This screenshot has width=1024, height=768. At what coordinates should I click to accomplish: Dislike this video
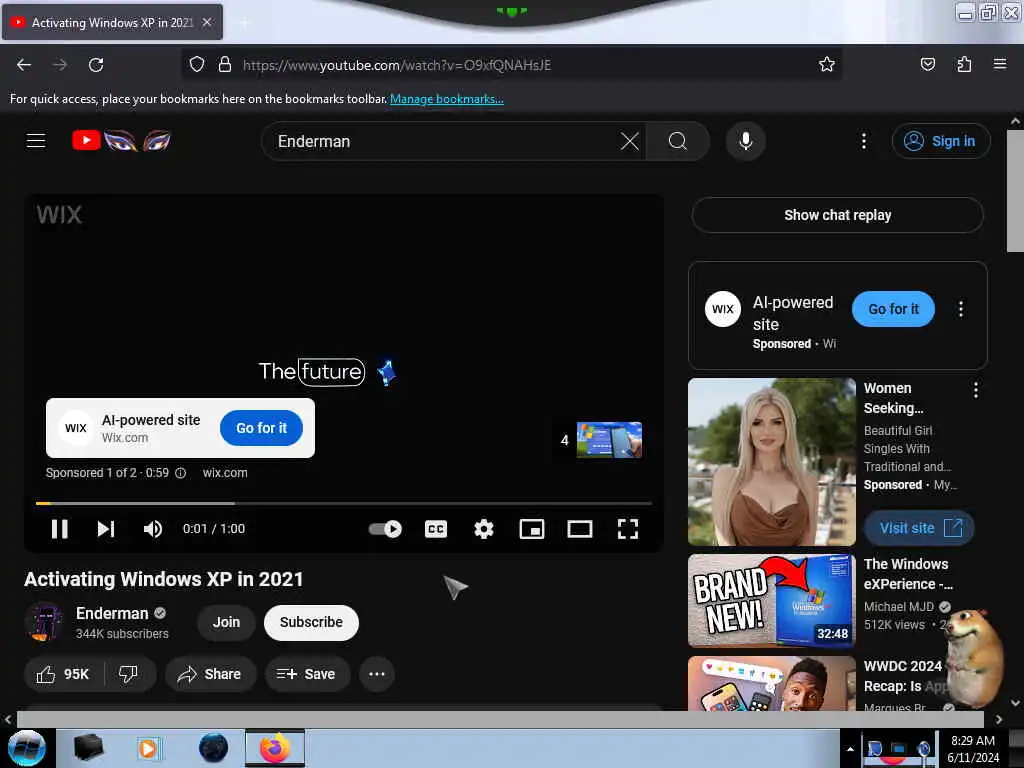tap(129, 674)
